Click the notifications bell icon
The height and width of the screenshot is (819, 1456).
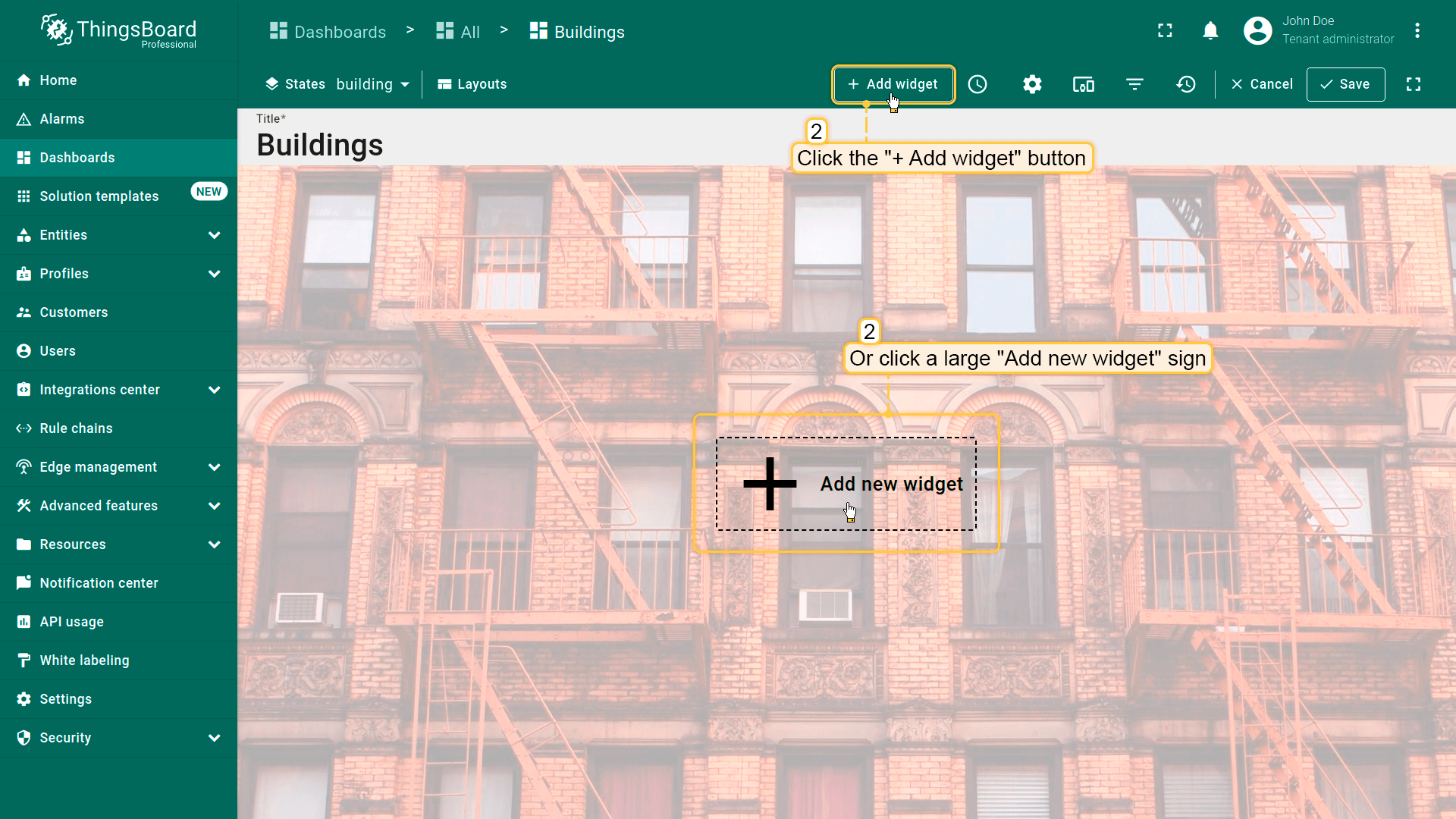[x=1210, y=30]
